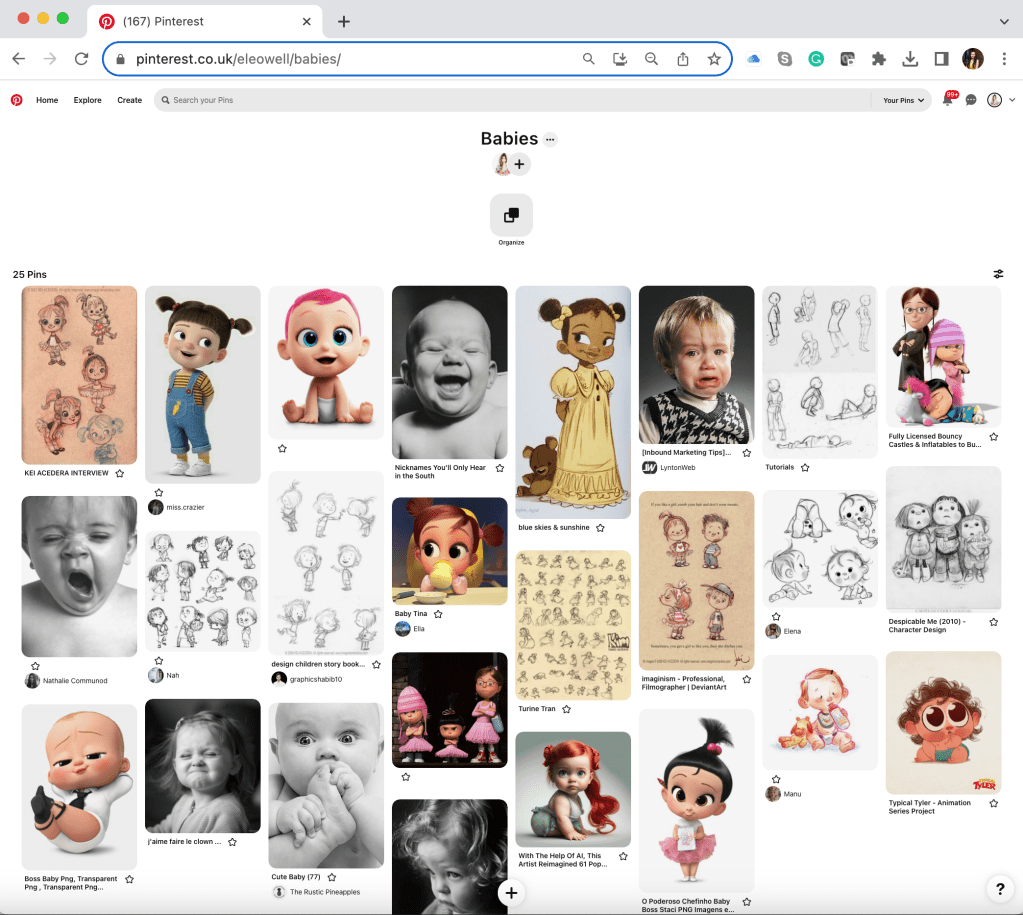The image size is (1023, 915).
Task: Expand account menu chevron beside profile avatar
Action: pos(1012,100)
